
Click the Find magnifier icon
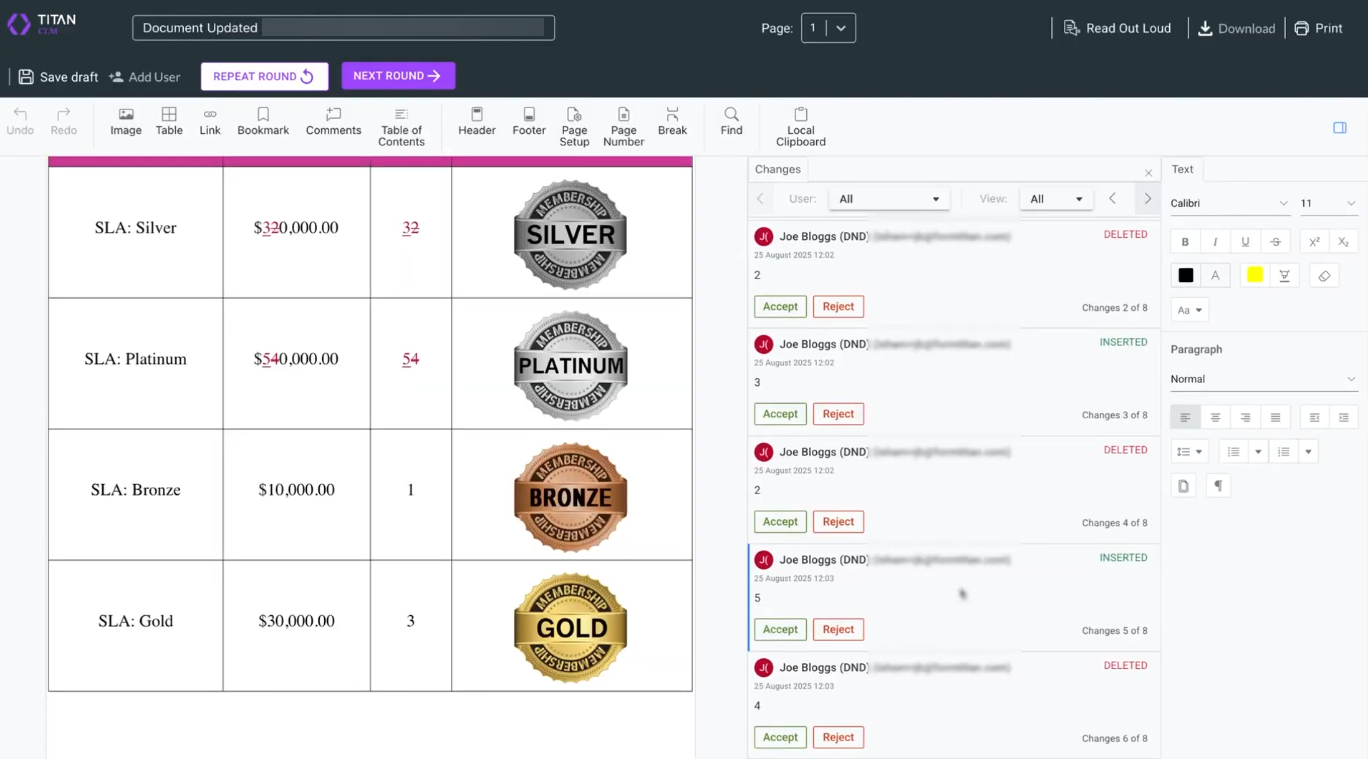point(731,115)
